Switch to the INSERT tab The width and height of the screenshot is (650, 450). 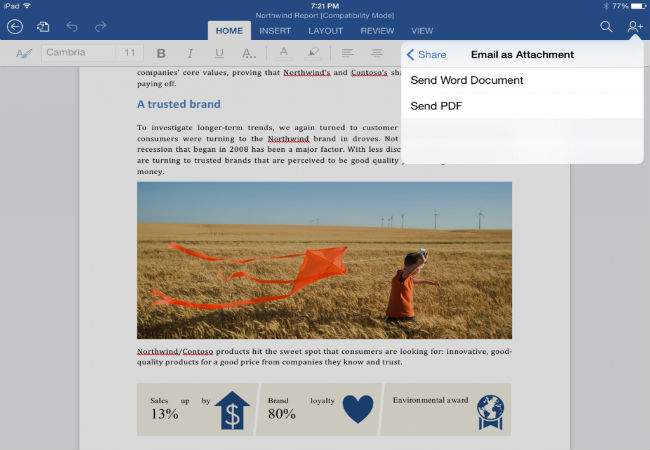275,31
